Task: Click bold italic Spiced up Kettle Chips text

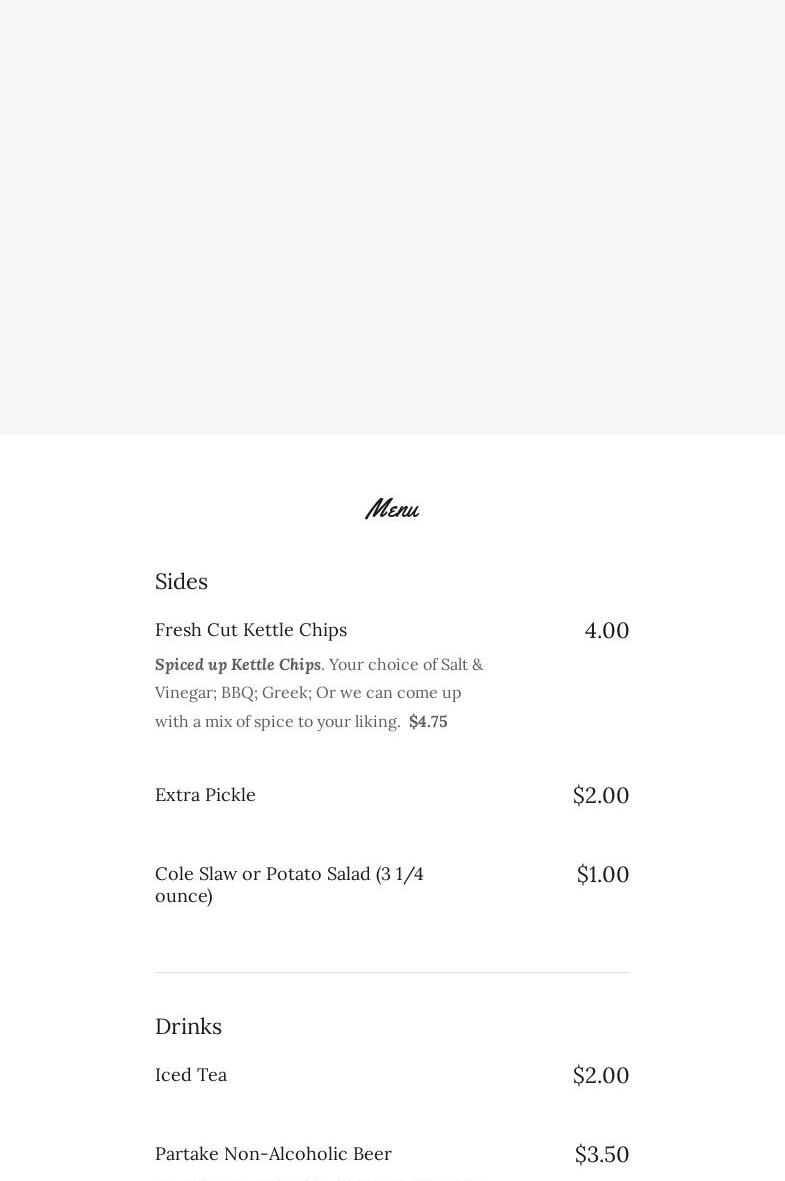Action: 238,665
